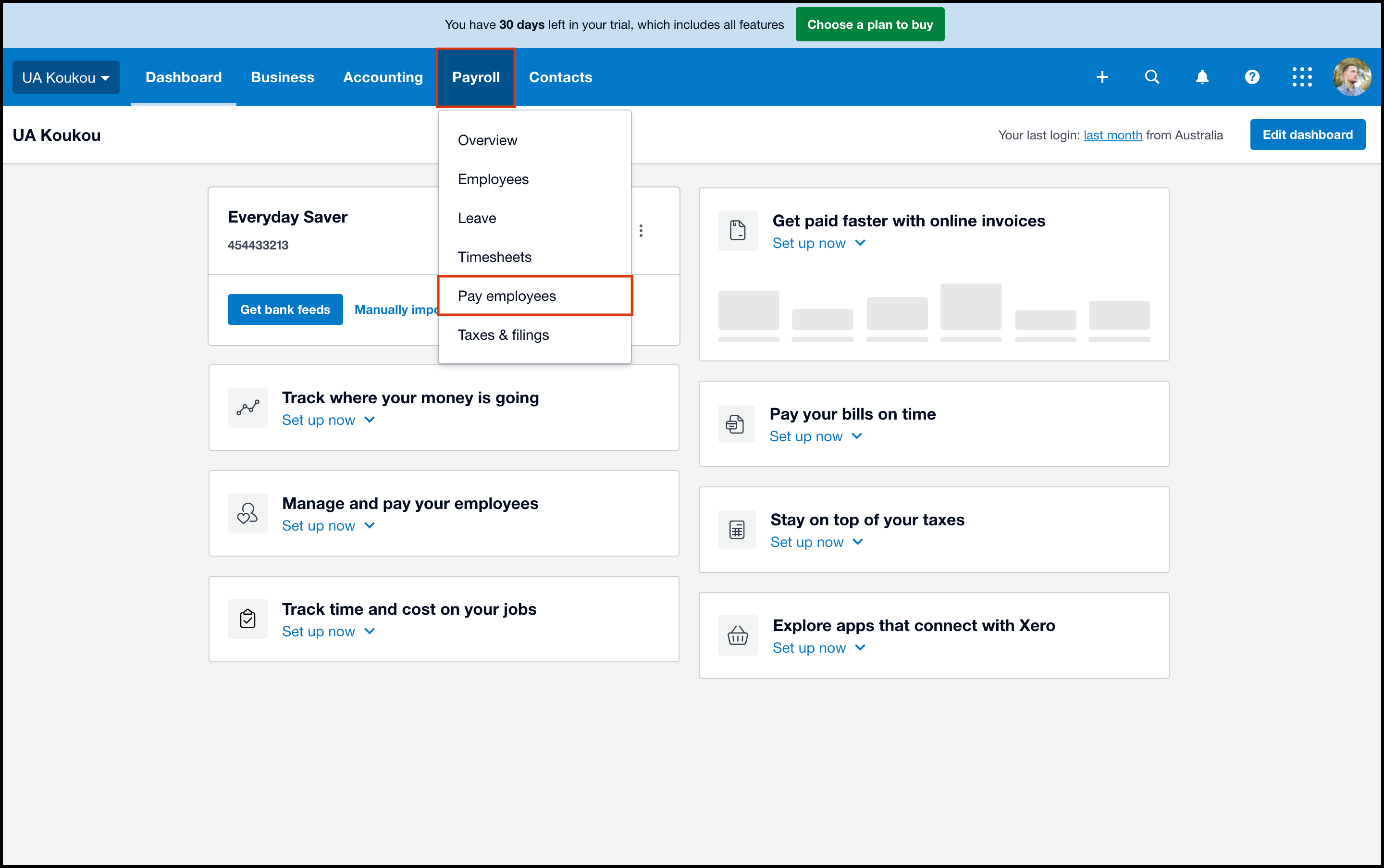Click the shopping basket Xero apps icon

(x=737, y=635)
